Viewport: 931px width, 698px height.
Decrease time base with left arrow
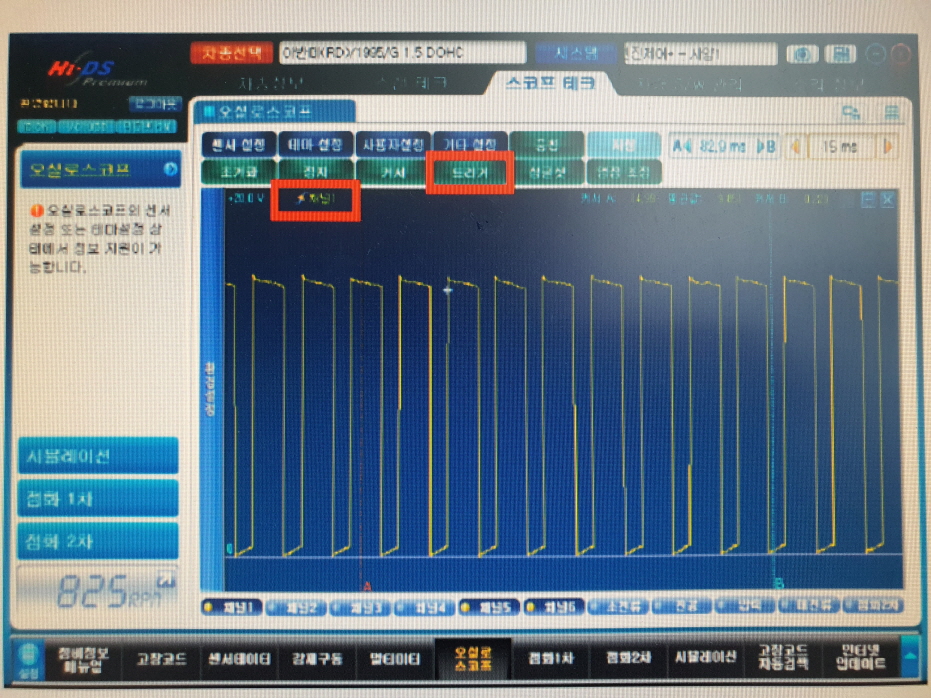coord(797,146)
